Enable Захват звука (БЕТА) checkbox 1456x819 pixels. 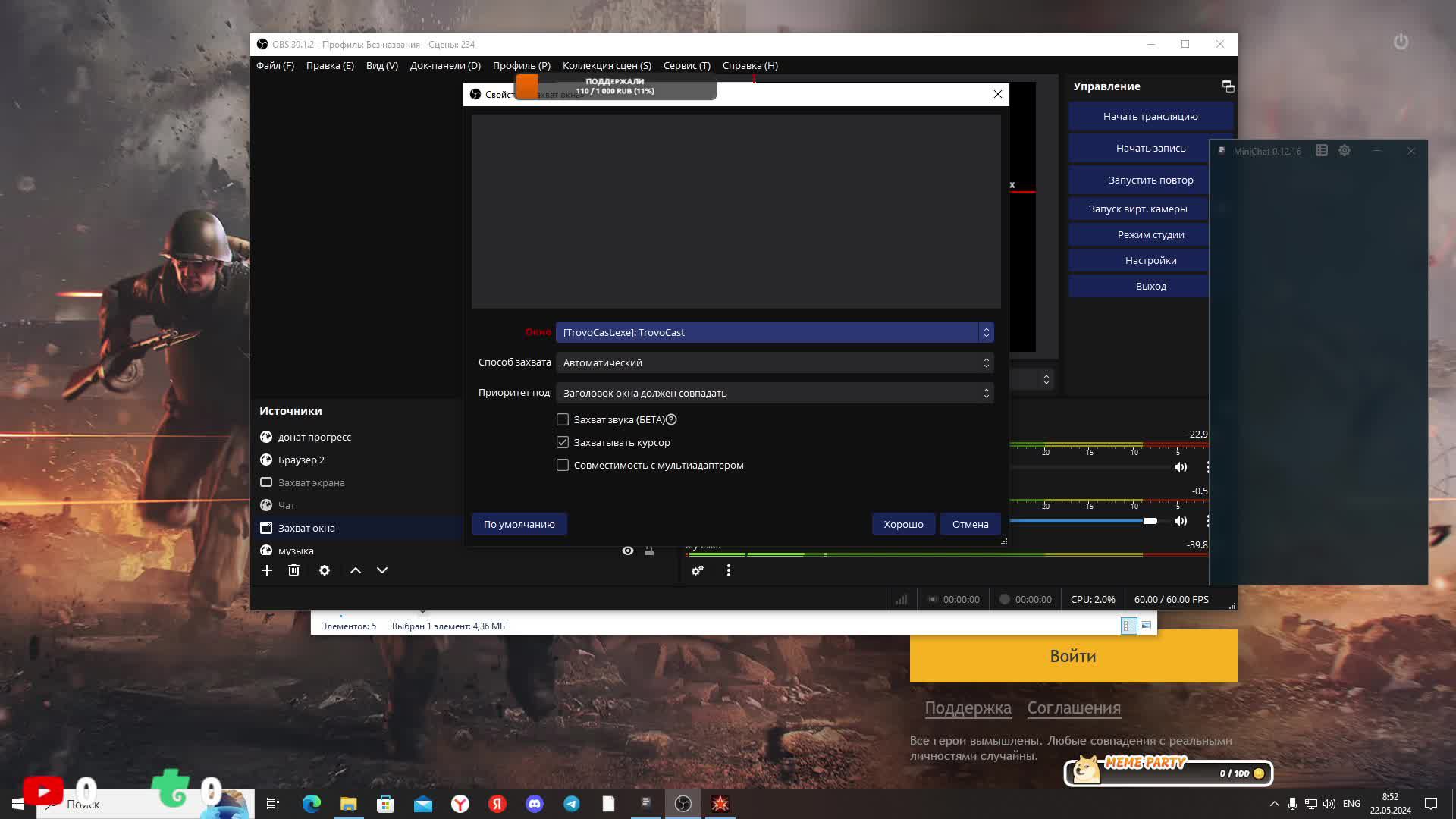563,419
